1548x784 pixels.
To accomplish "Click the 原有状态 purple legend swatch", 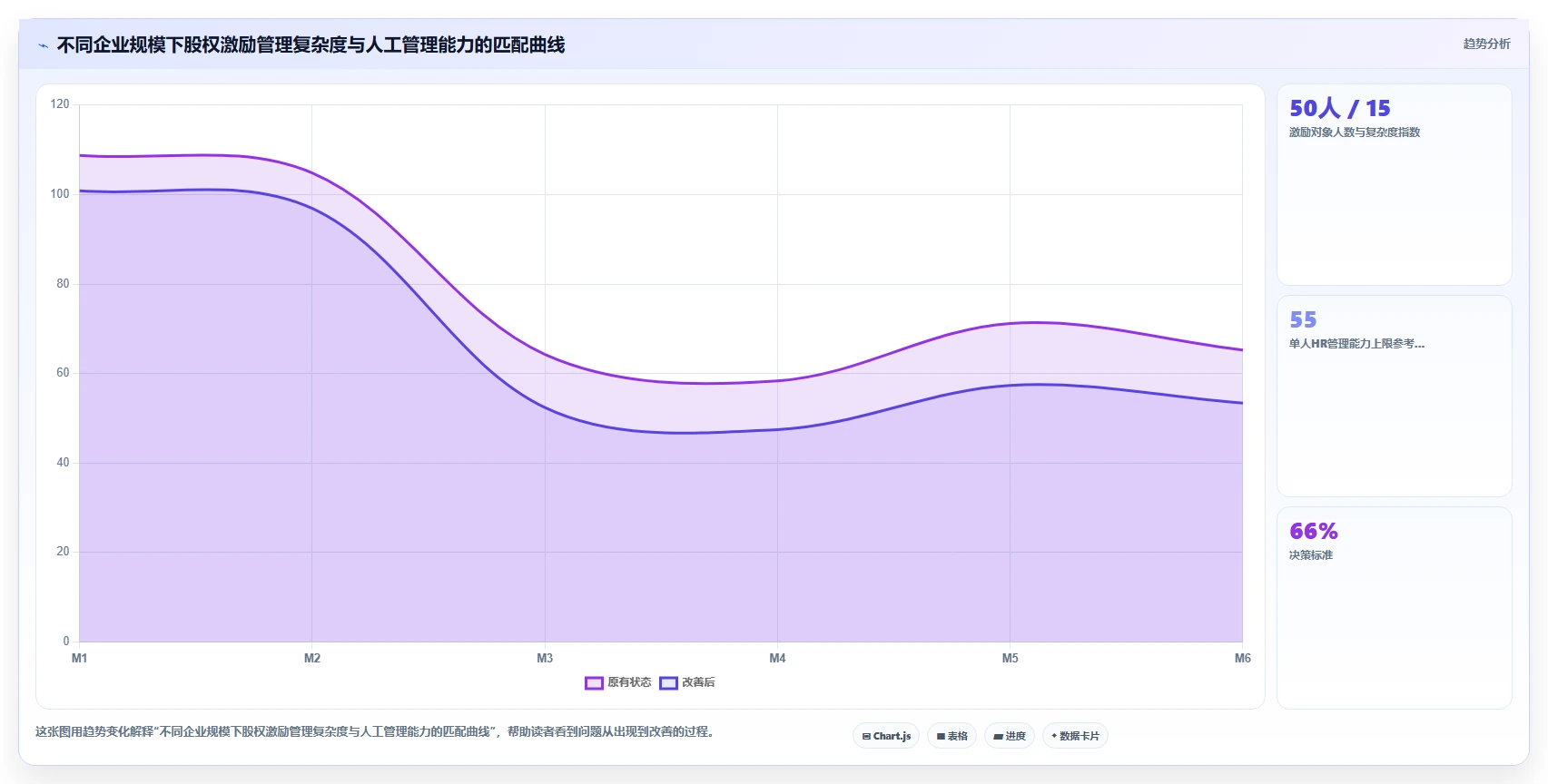I will pos(594,683).
